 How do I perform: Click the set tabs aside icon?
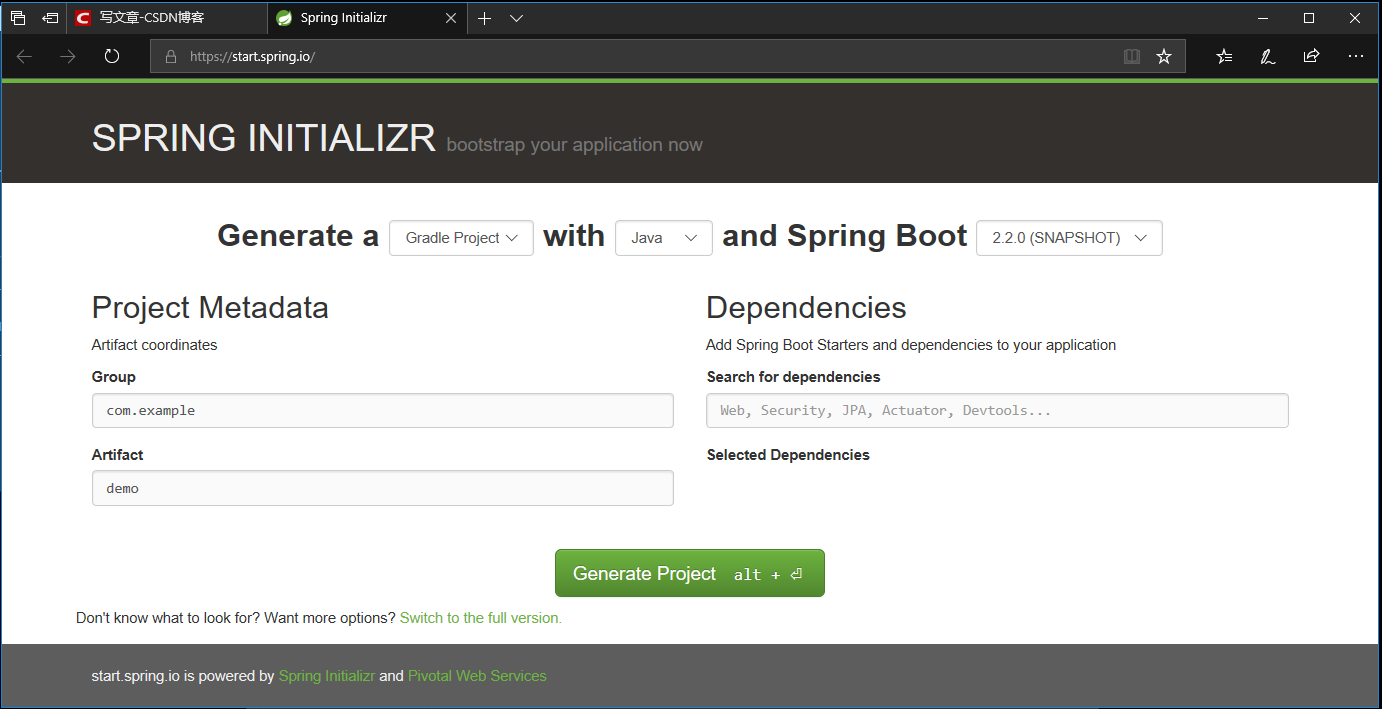coord(50,18)
